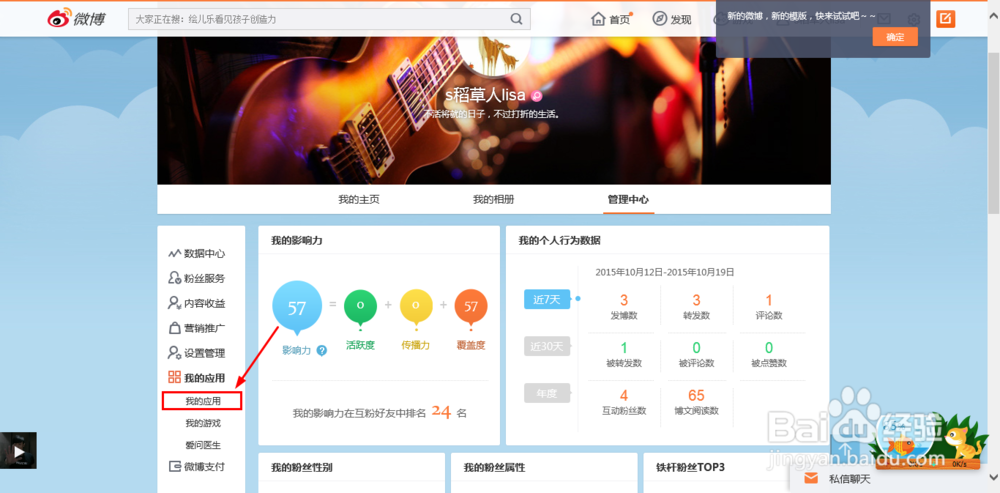Image resolution: width=1000 pixels, height=493 pixels.
Task: Click the 发博数 value 3
Action: 624,300
